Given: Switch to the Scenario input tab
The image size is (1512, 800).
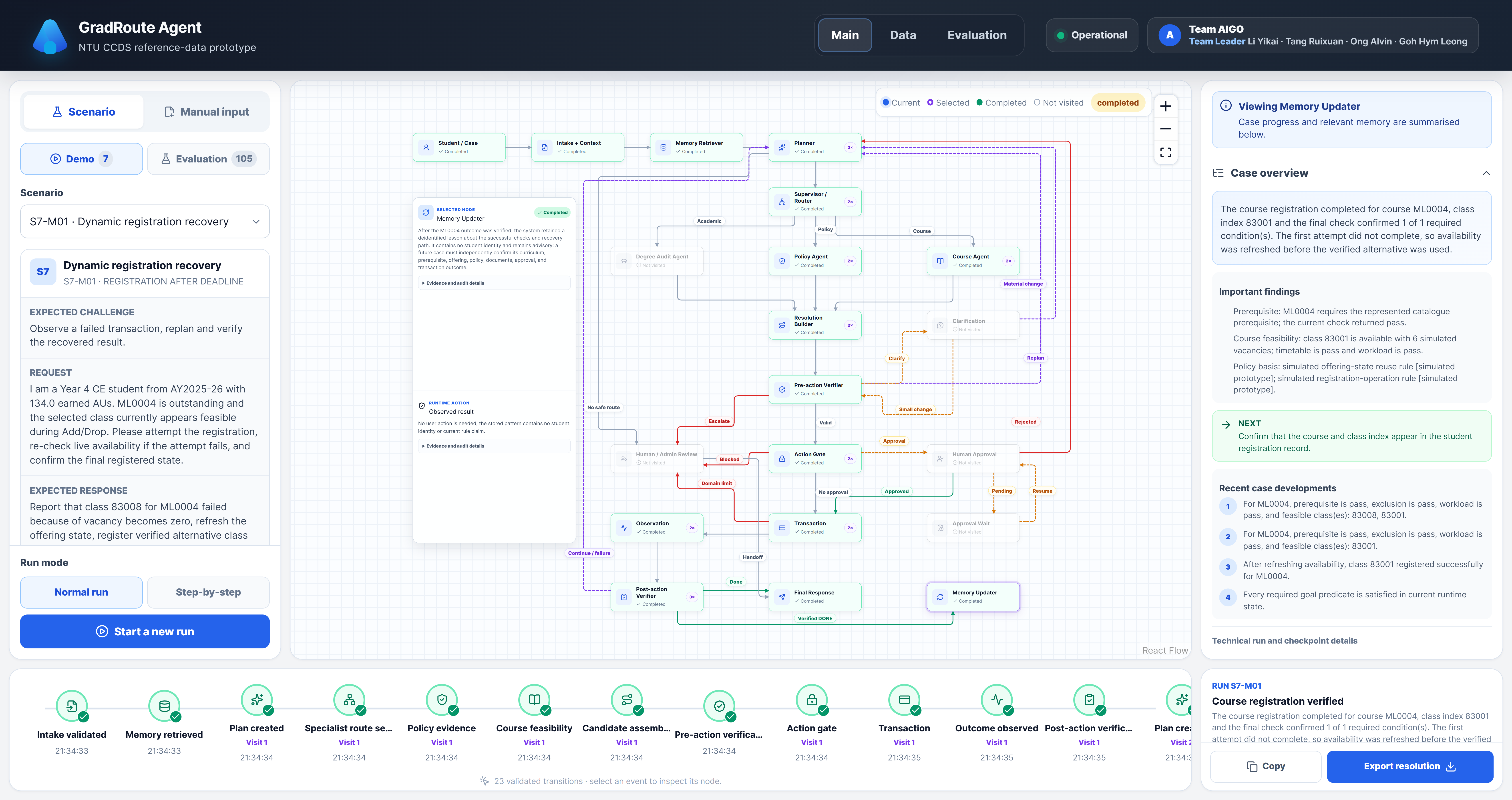Looking at the screenshot, I should click(x=84, y=112).
